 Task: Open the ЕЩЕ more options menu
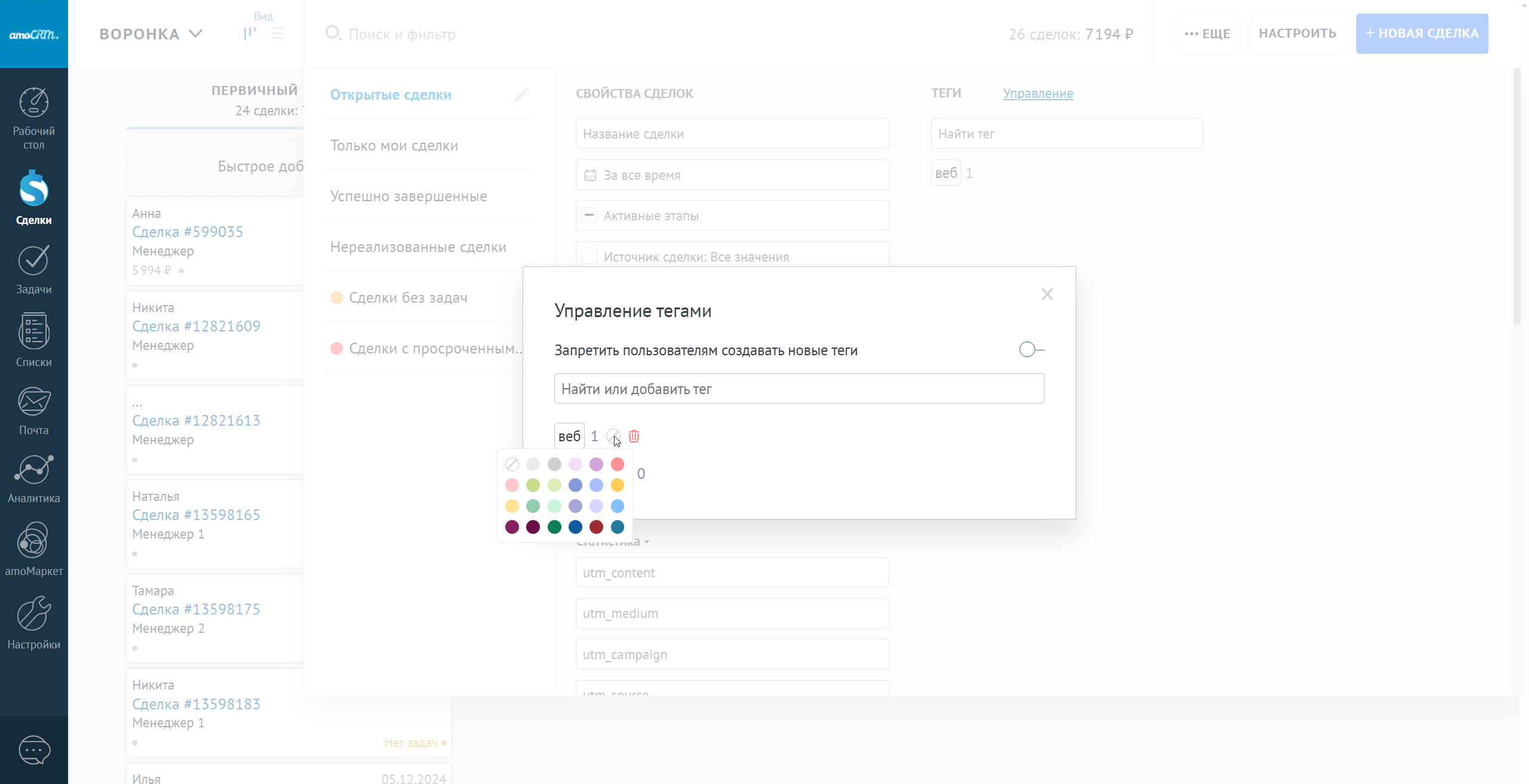[x=1208, y=34]
